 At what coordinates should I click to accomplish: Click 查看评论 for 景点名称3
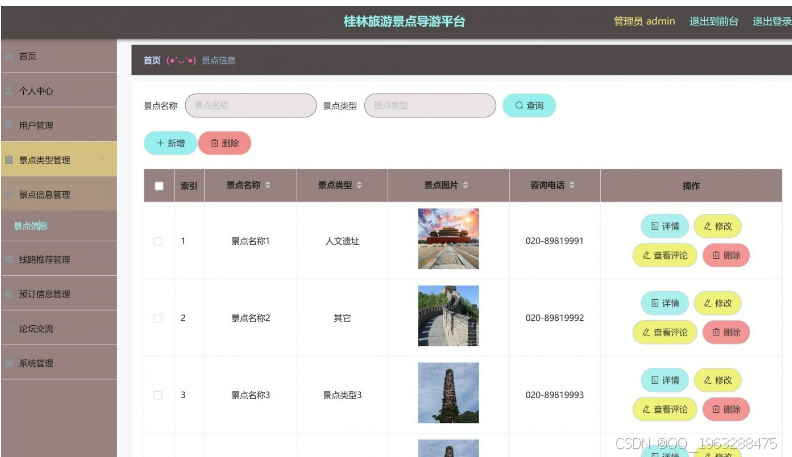pyautogui.click(x=665, y=409)
